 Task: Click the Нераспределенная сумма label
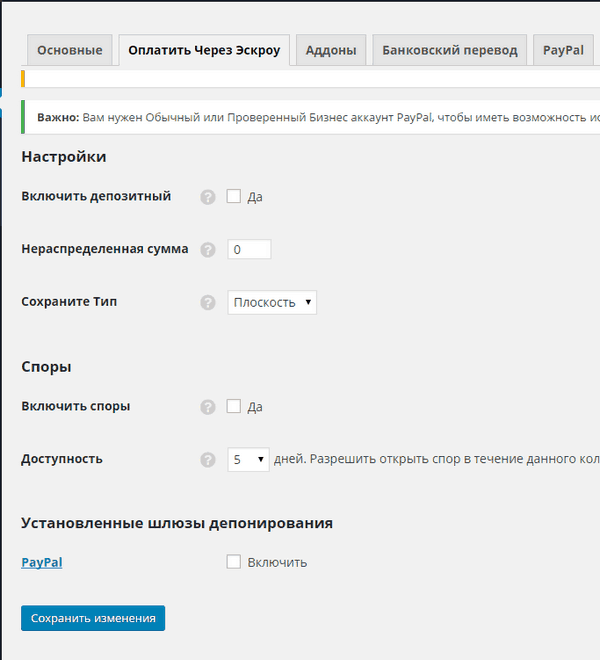(105, 249)
